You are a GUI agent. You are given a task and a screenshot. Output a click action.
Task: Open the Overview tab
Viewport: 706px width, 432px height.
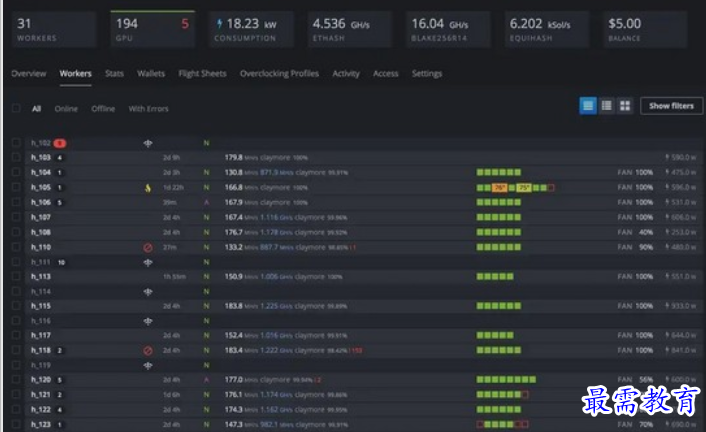tap(28, 73)
